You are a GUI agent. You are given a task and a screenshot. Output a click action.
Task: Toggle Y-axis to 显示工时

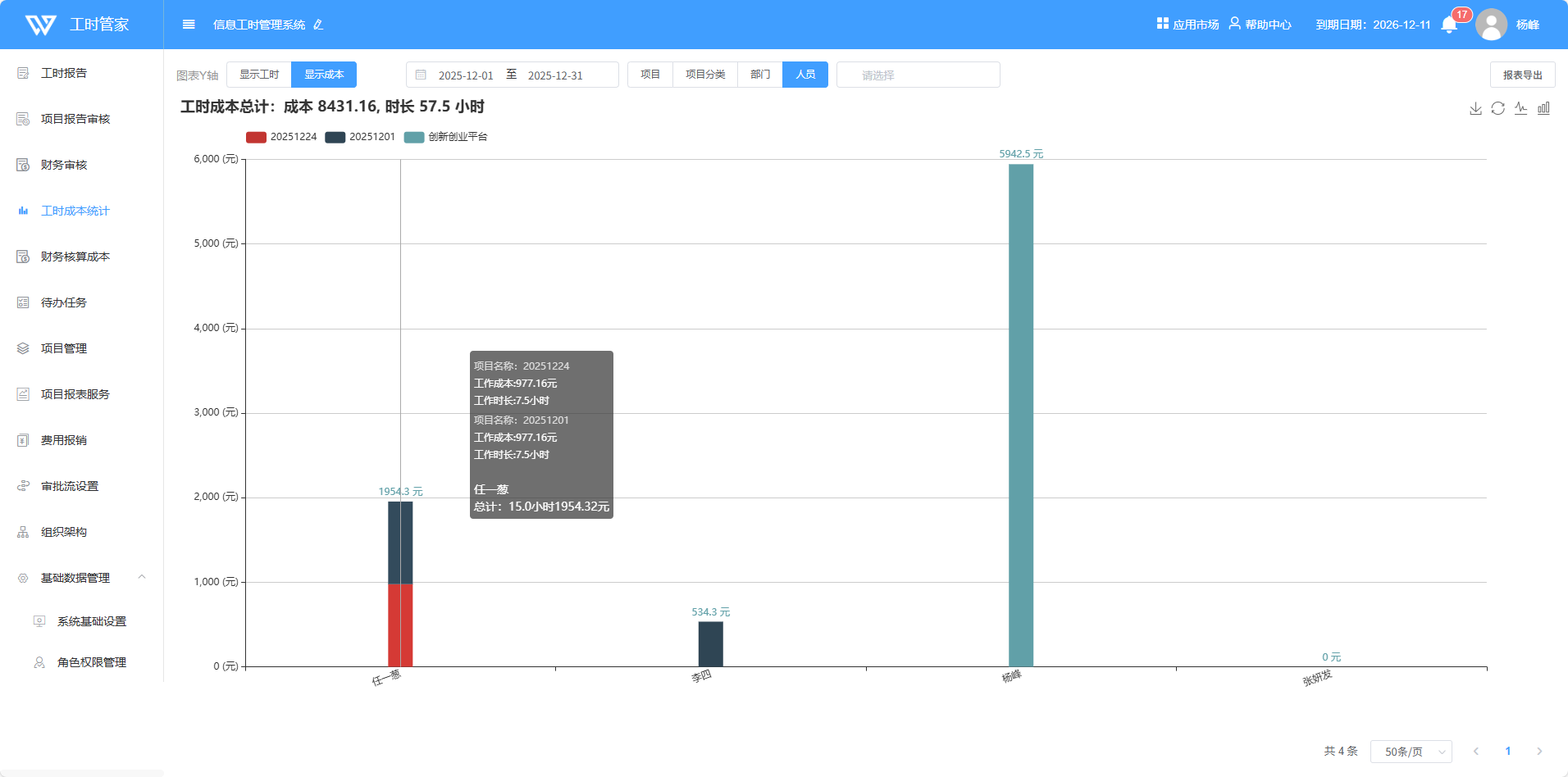tap(259, 75)
